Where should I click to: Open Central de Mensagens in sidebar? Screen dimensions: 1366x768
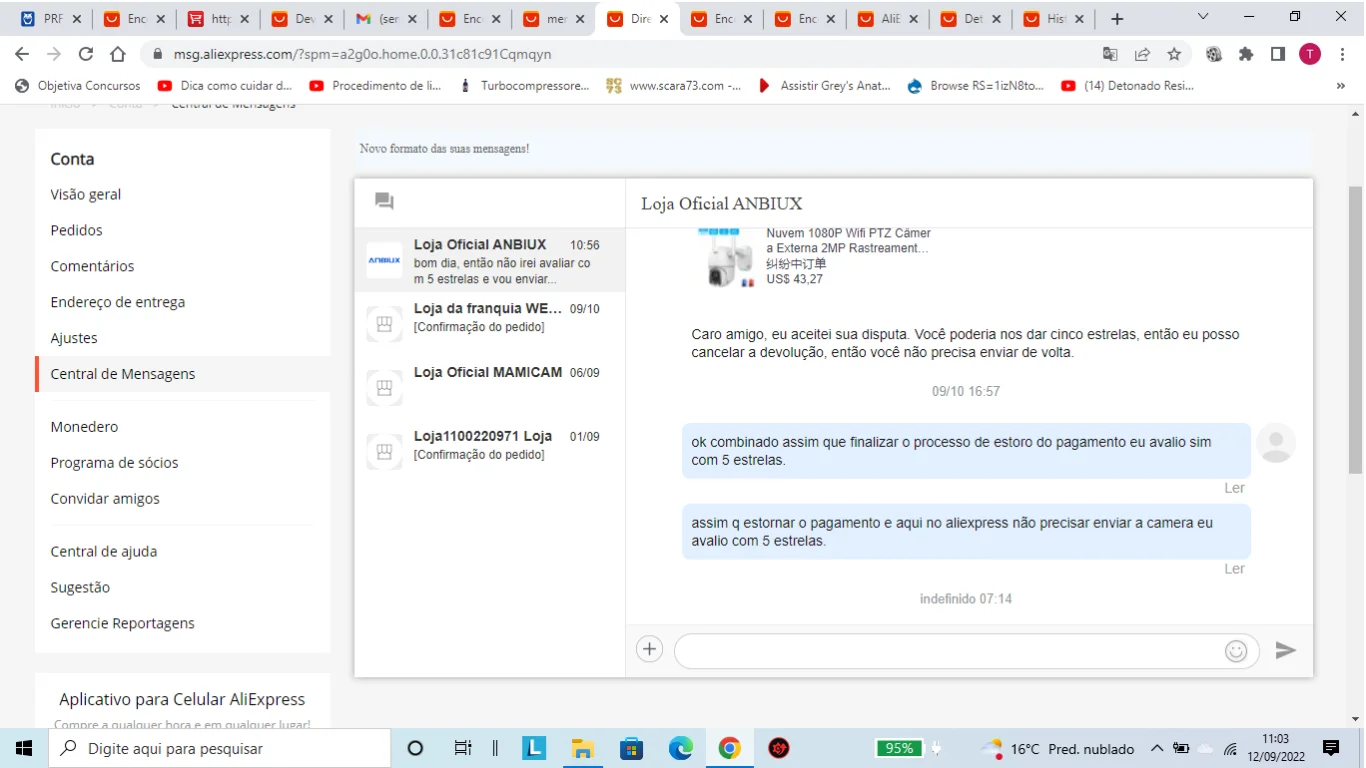[123, 374]
